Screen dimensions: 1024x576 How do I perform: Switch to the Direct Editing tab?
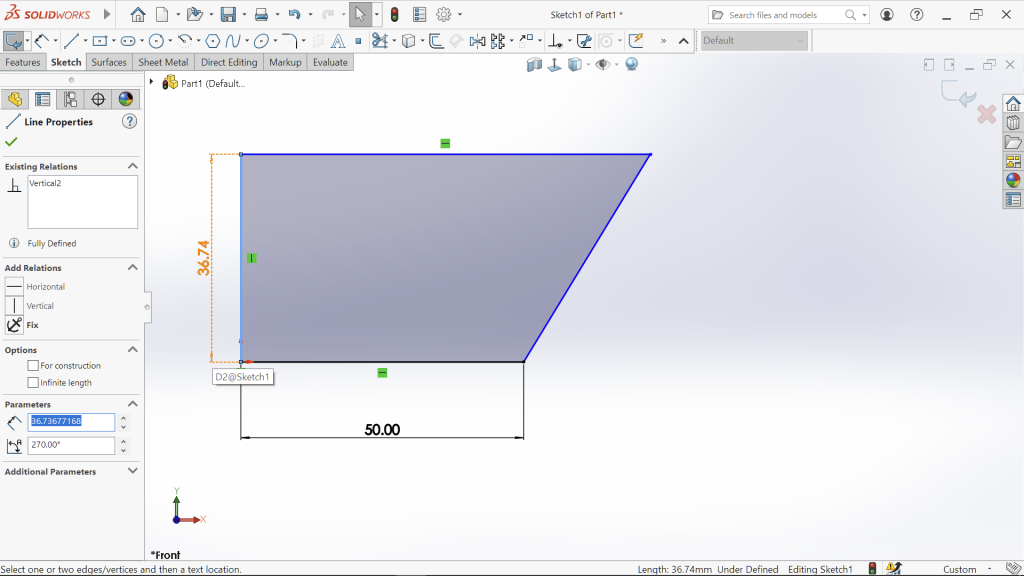coord(229,62)
